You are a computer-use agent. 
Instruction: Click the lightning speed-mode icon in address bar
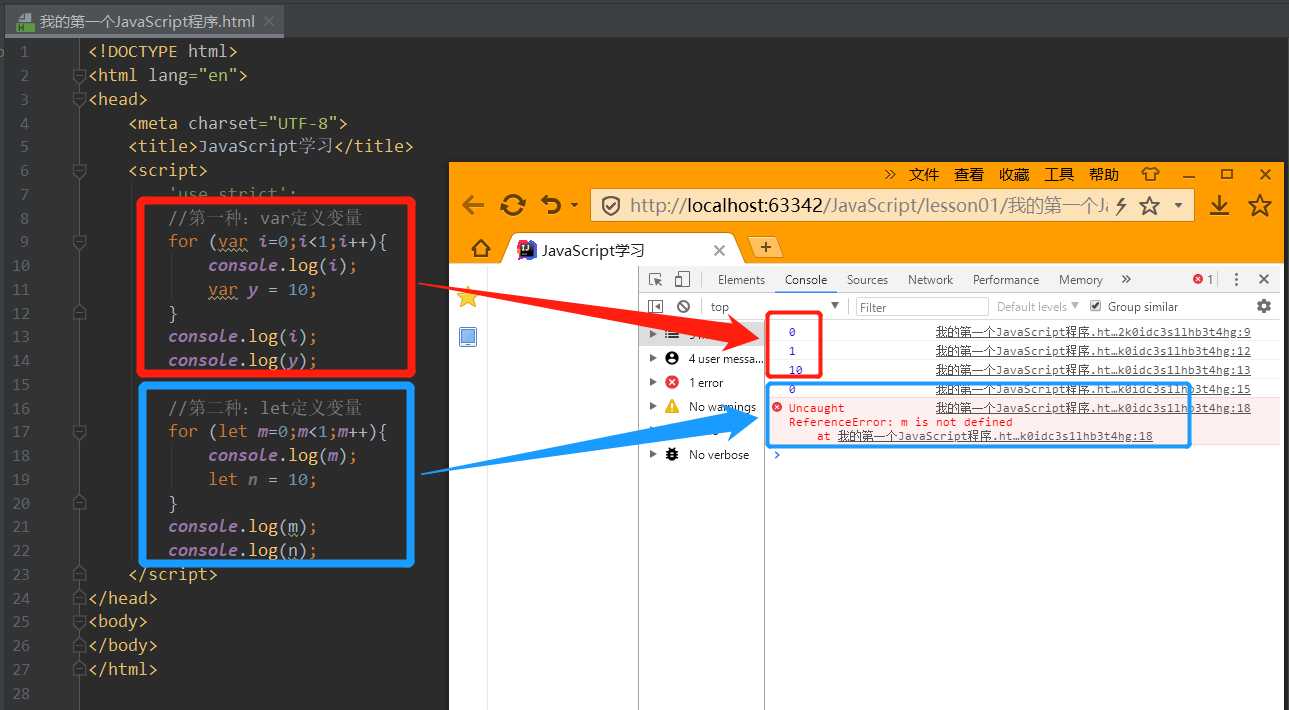pos(1121,206)
